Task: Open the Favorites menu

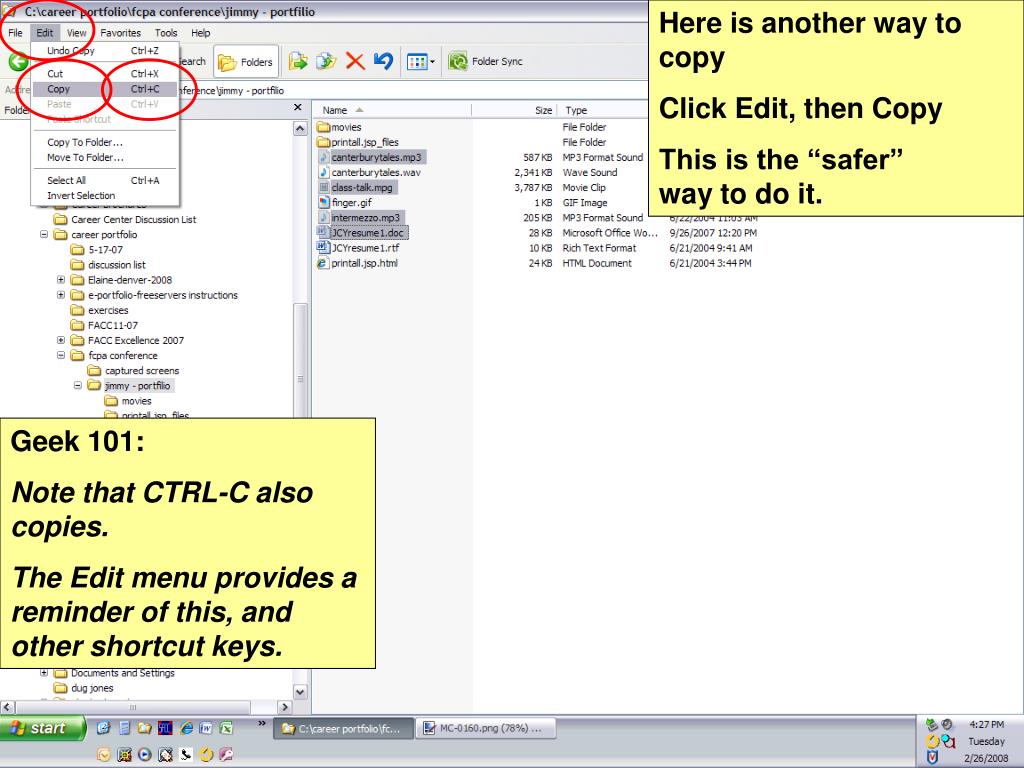Action: pos(120,33)
